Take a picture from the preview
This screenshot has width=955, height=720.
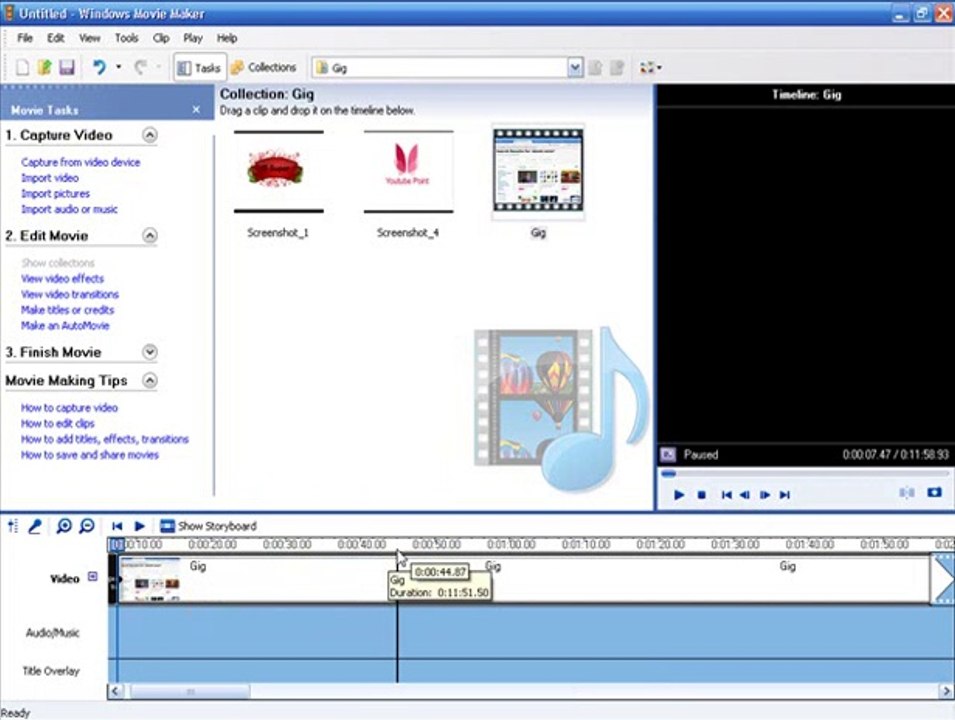(x=934, y=492)
